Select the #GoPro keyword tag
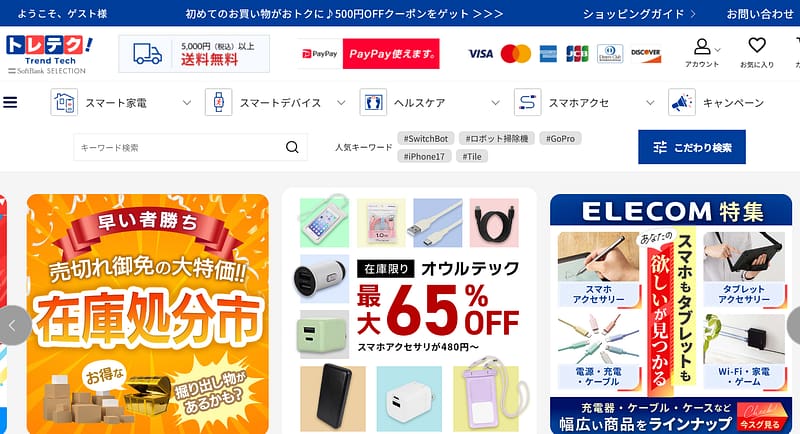This screenshot has width=800, height=434. 560,138
